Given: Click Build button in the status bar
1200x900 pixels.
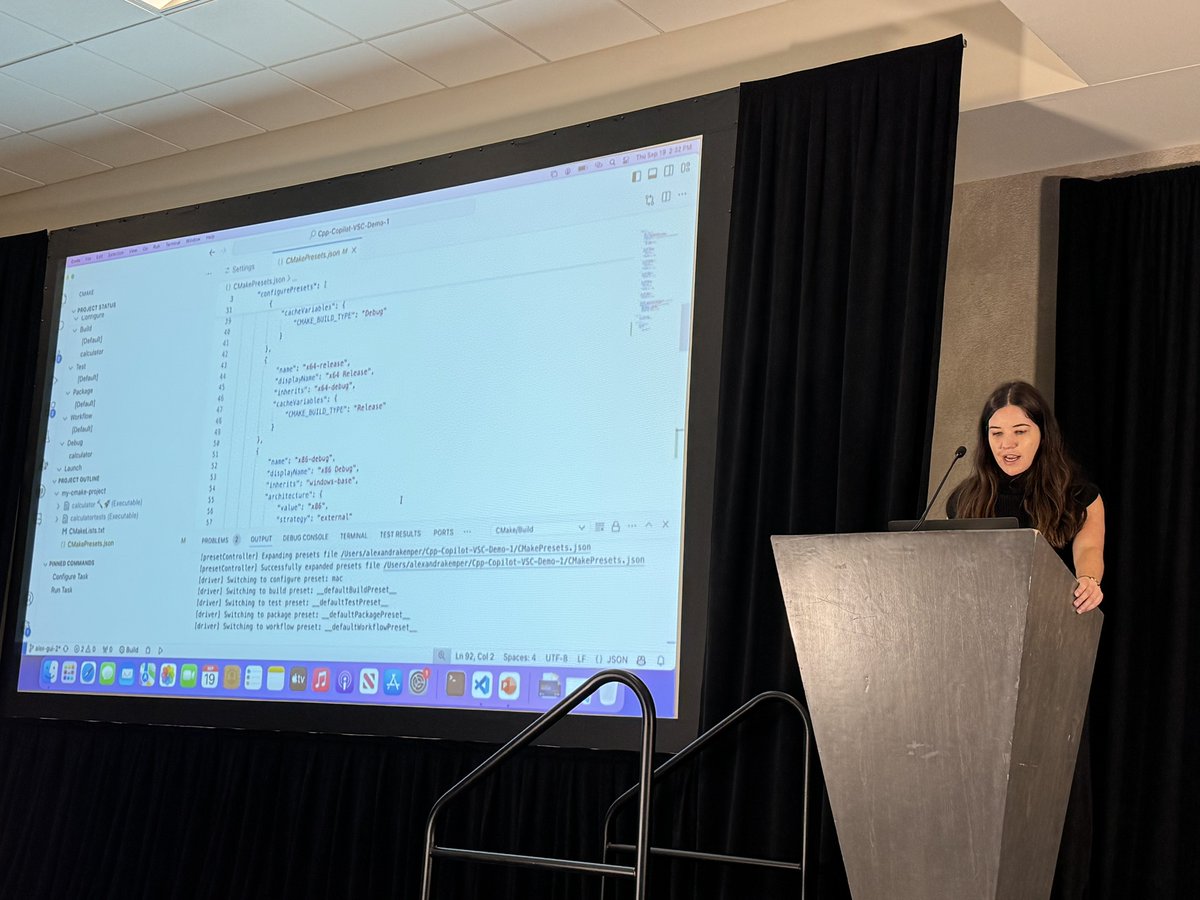Looking at the screenshot, I should (129, 650).
